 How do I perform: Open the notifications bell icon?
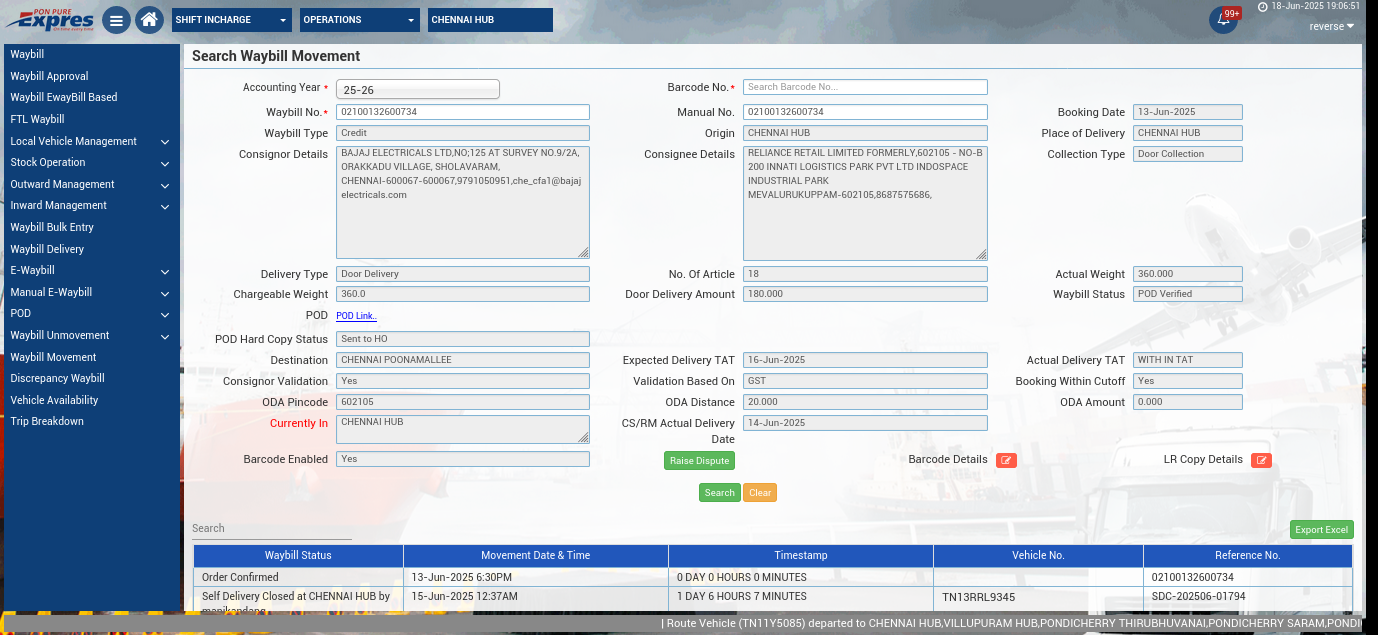[1222, 20]
